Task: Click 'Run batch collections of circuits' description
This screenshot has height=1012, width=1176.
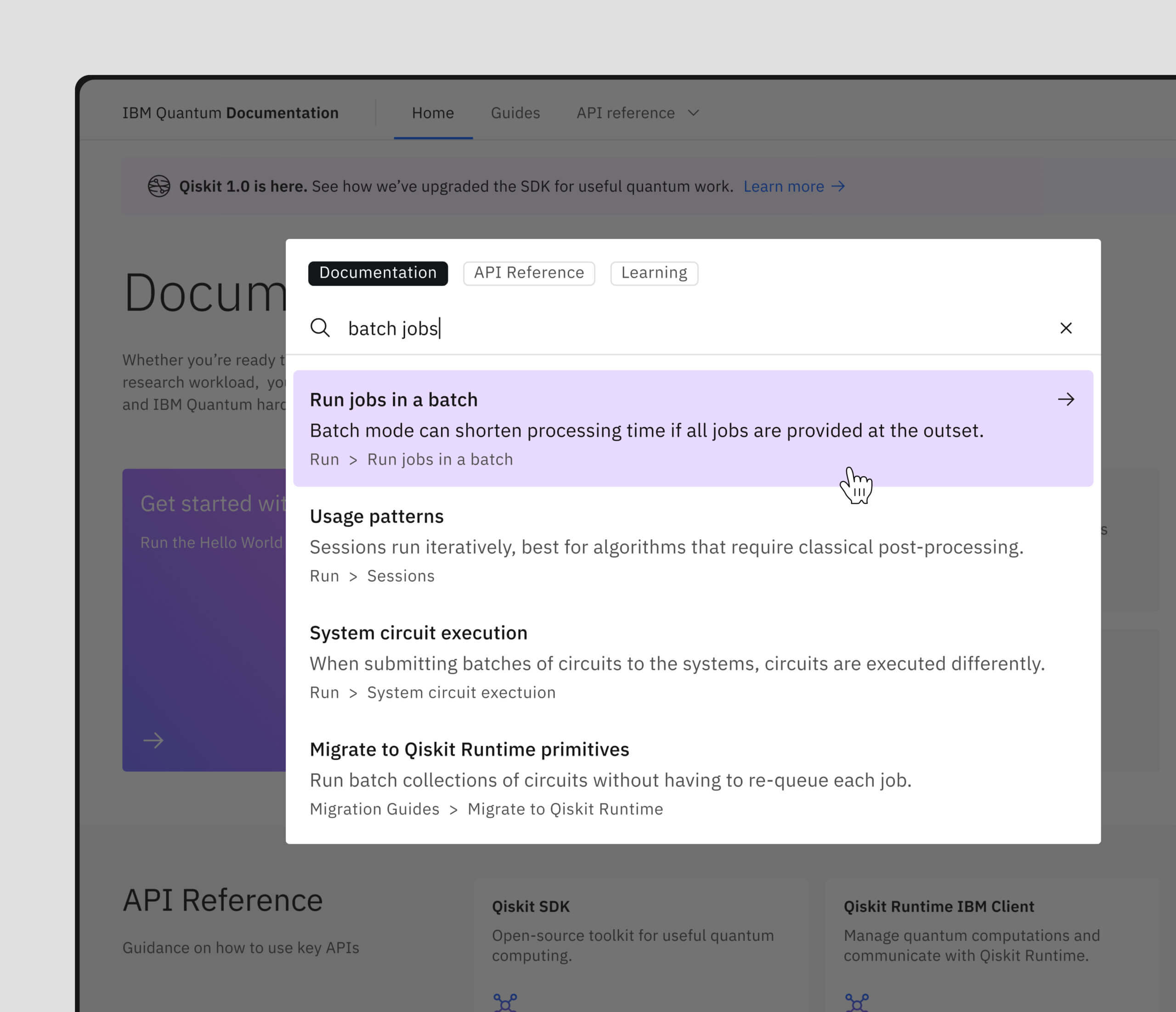Action: (611, 780)
